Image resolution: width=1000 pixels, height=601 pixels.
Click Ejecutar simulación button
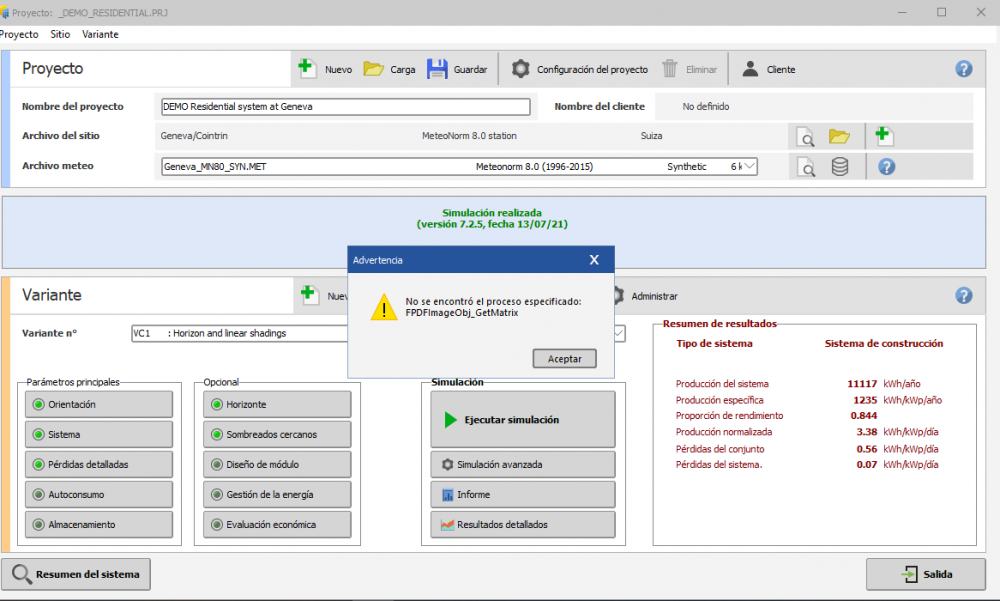coord(522,420)
